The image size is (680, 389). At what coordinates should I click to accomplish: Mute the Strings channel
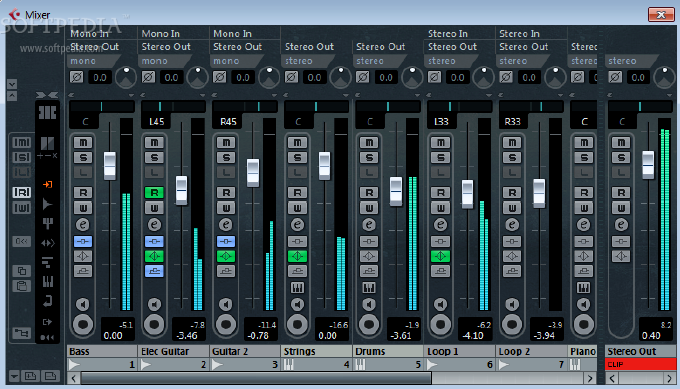point(298,142)
